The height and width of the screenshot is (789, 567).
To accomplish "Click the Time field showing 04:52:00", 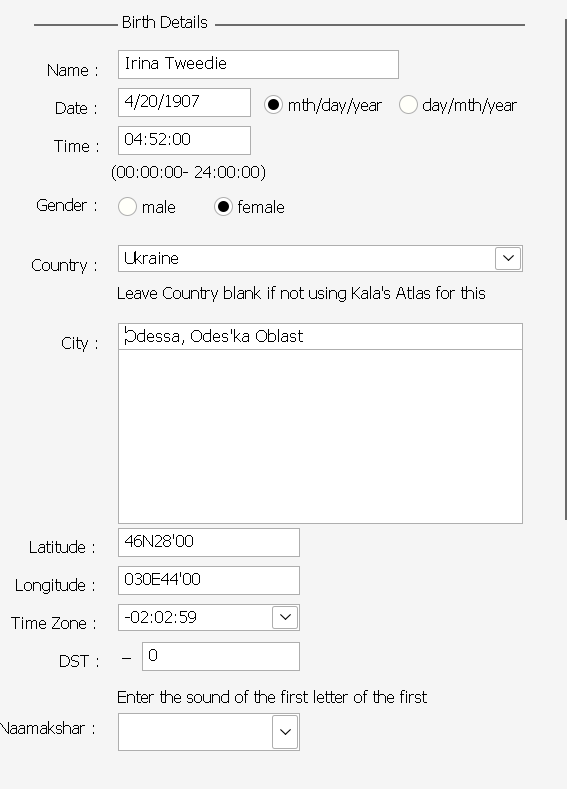I will [184, 140].
